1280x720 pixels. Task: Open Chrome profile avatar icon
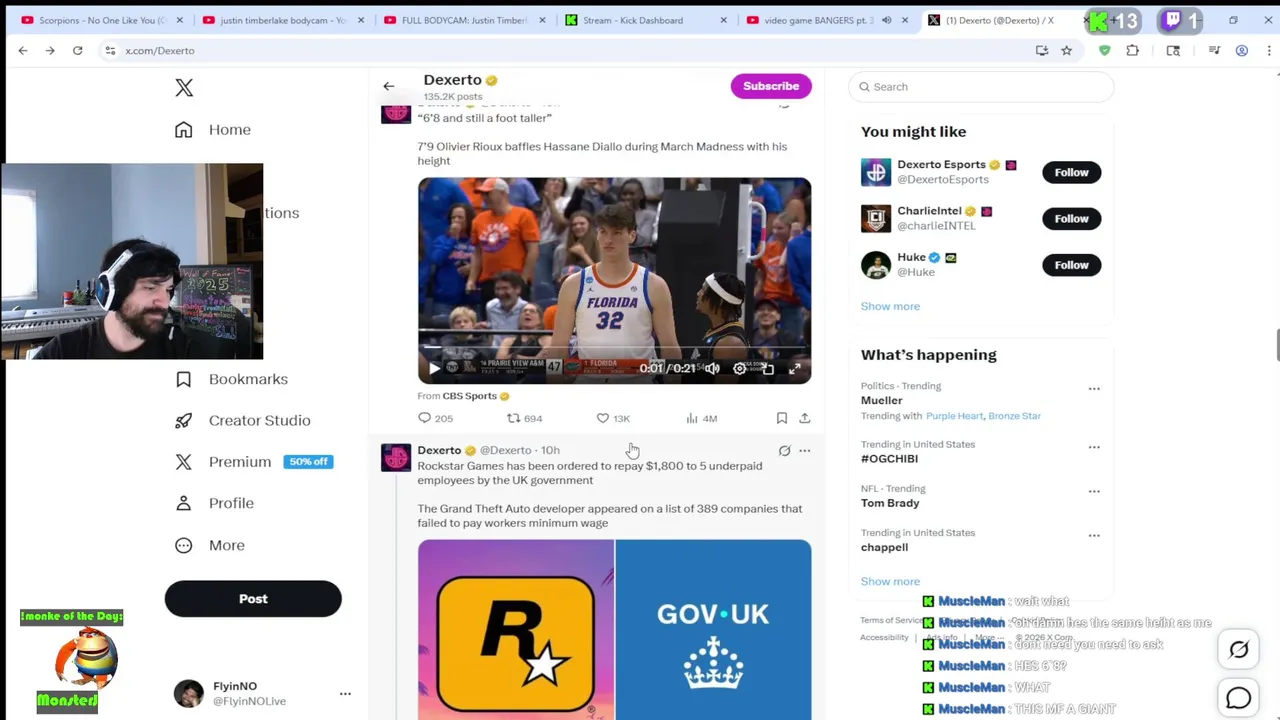point(1242,50)
